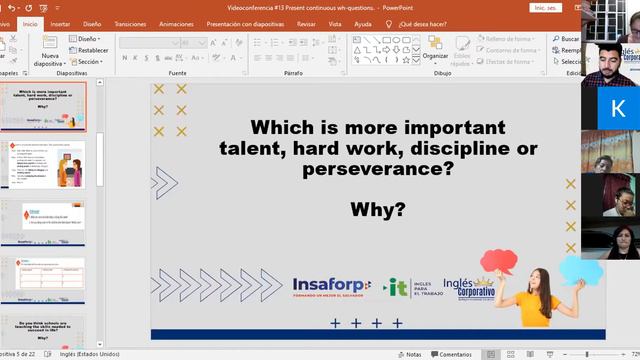The image size is (640, 360).
Task: Toggle numbered list
Action: (275, 42)
